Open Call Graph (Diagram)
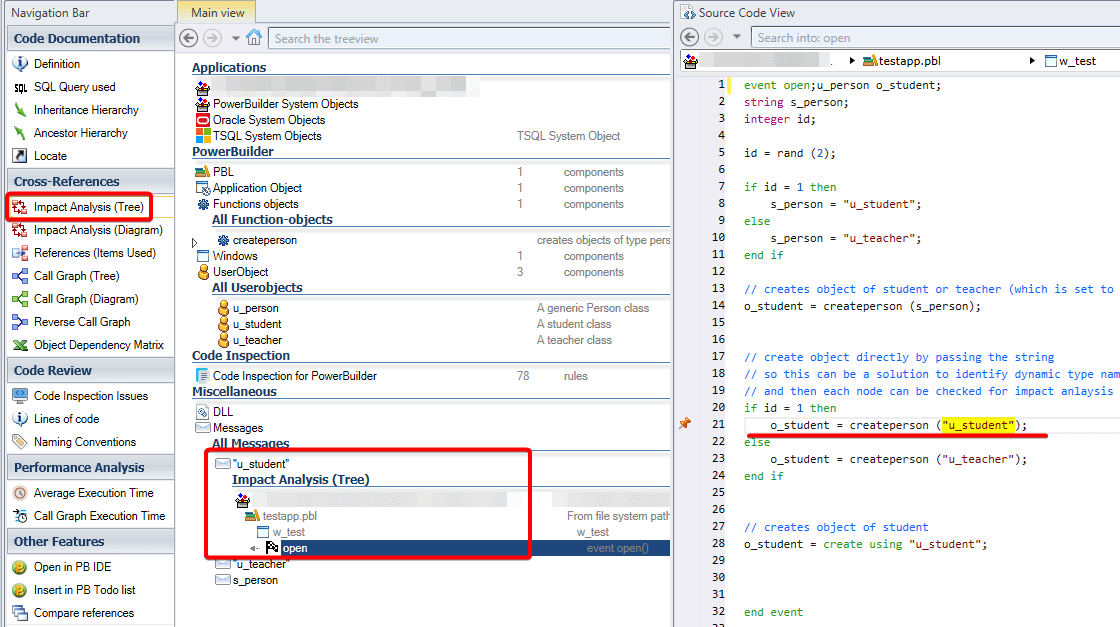Screen dimensions: 1120x627 click(85, 299)
